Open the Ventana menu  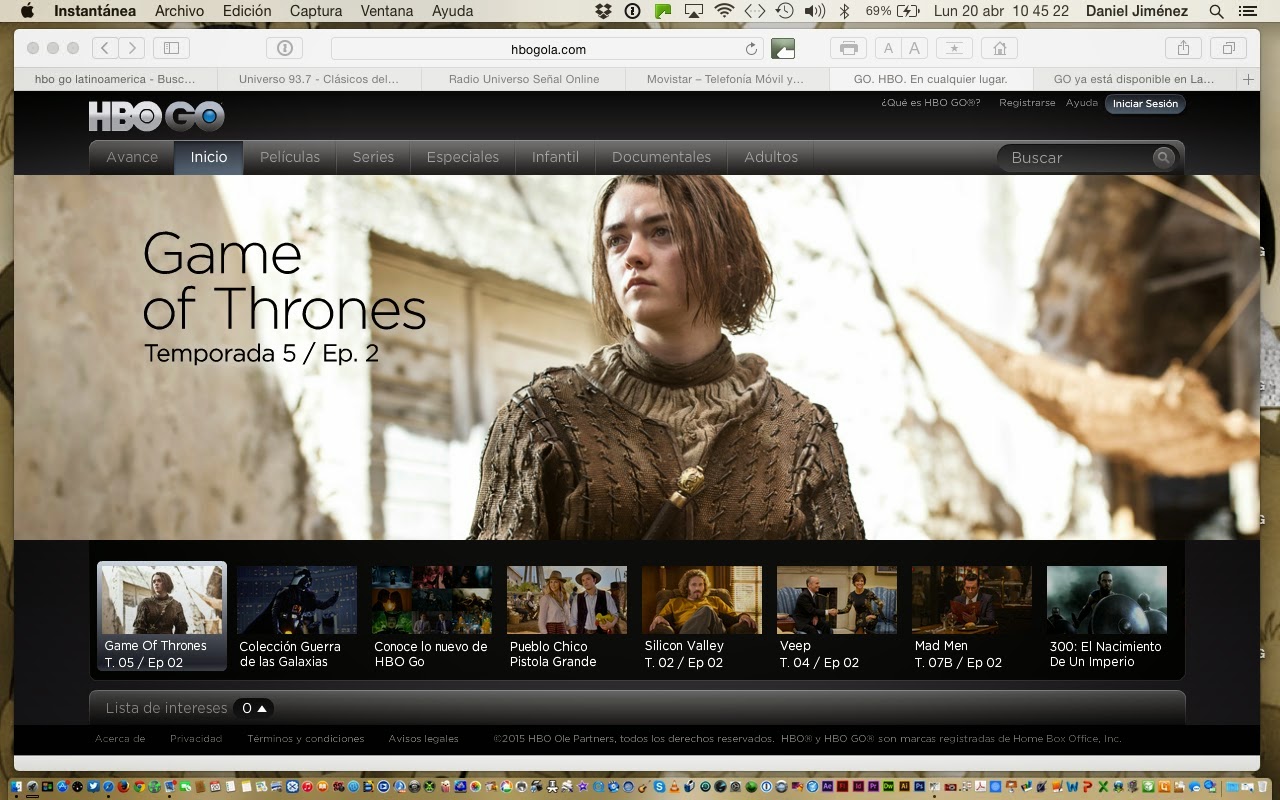pos(387,11)
